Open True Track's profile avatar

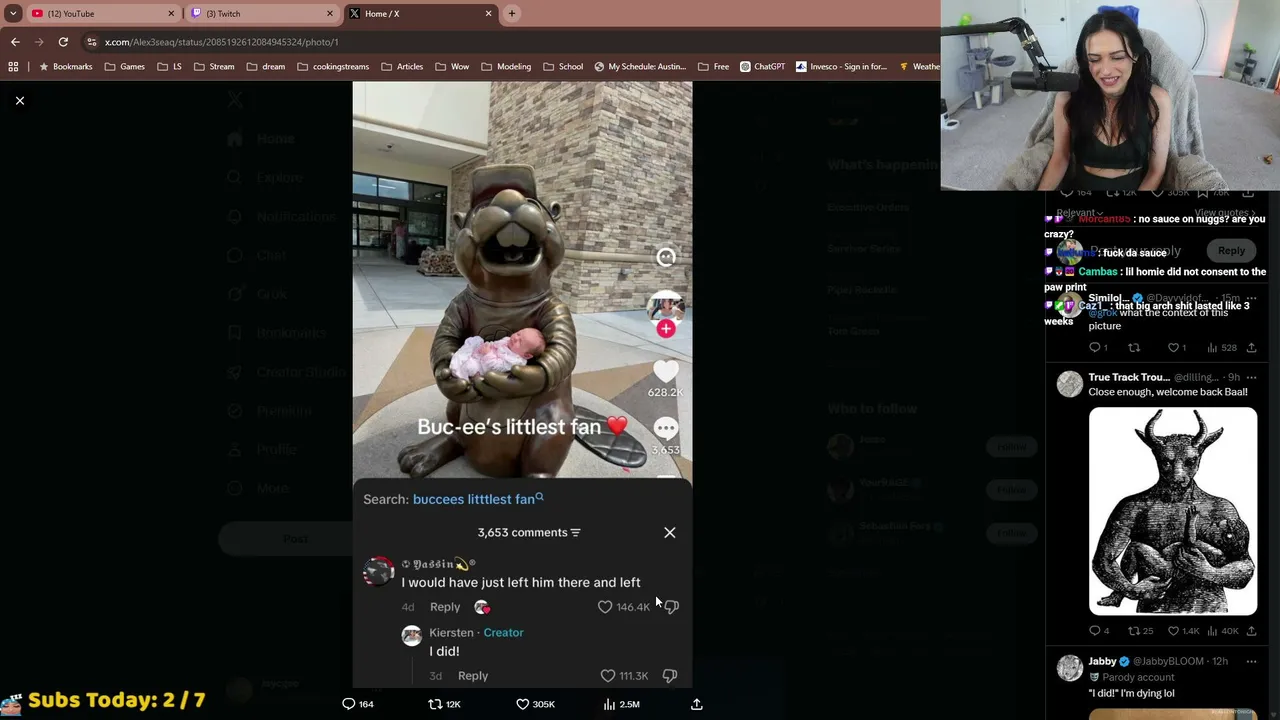tap(1069, 384)
